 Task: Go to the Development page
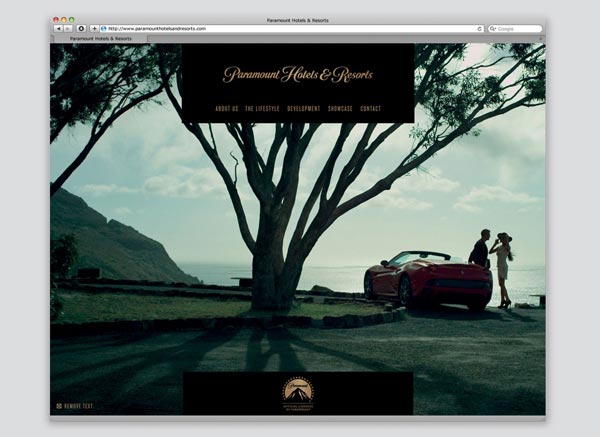(303, 108)
